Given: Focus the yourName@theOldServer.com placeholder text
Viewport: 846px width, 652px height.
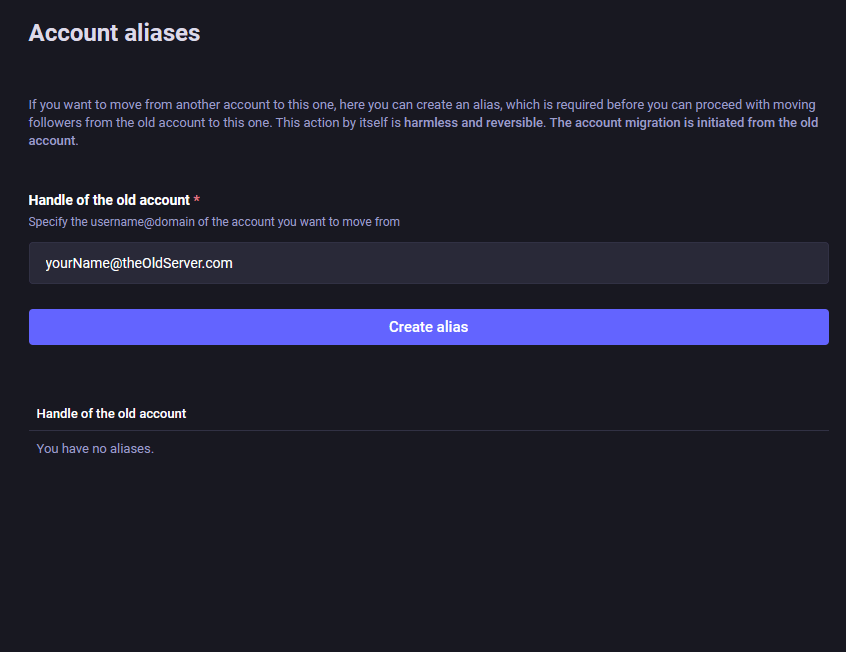Looking at the screenshot, I should coord(139,263).
